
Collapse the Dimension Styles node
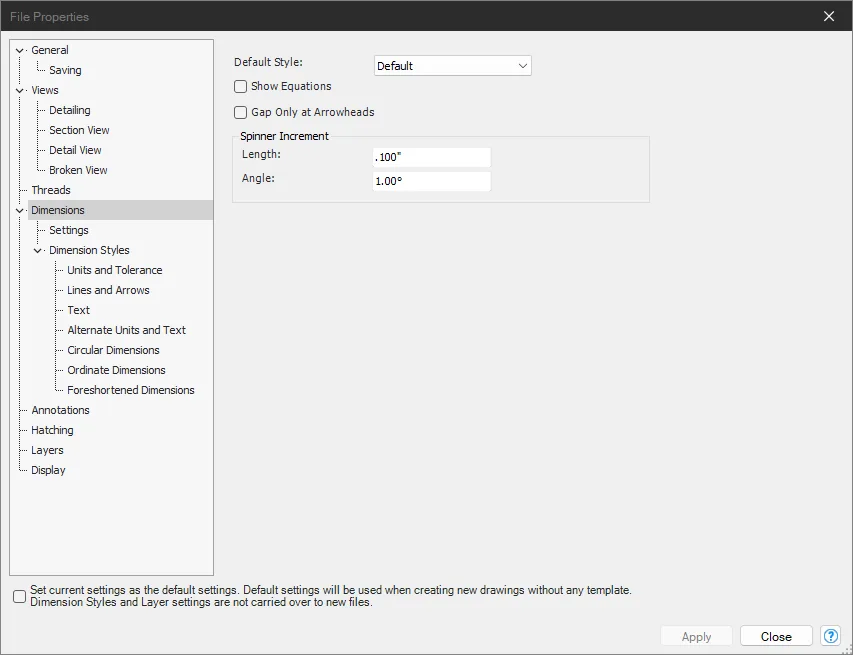38,251
